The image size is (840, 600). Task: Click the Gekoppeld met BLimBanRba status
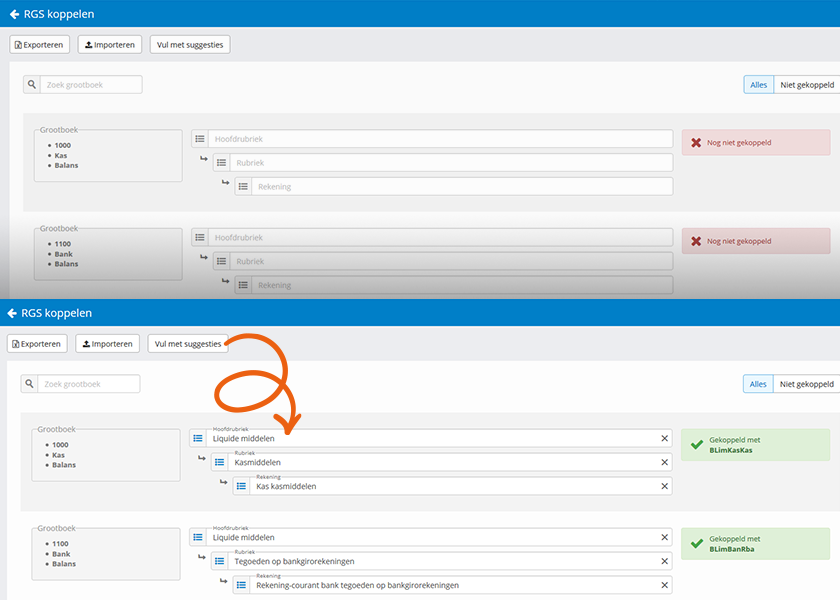click(755, 544)
